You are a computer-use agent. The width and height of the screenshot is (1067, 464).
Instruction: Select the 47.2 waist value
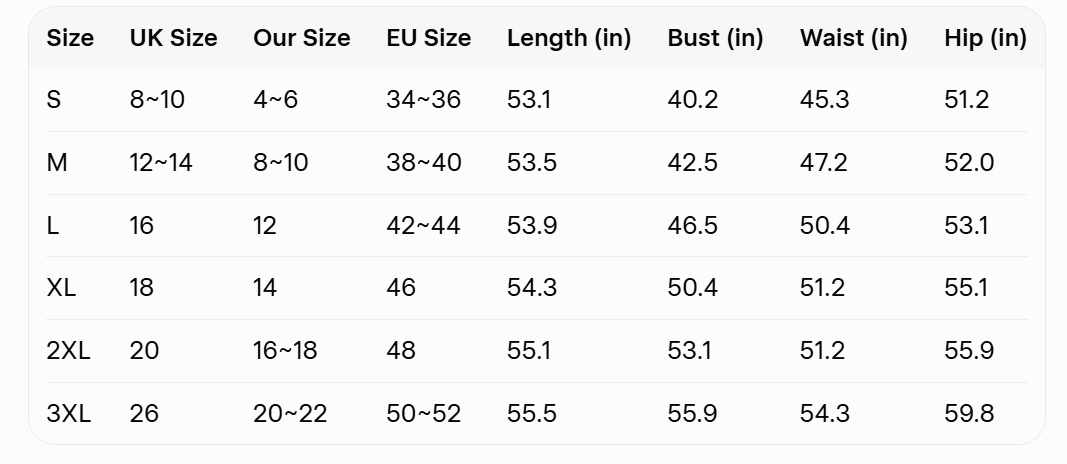[824, 163]
